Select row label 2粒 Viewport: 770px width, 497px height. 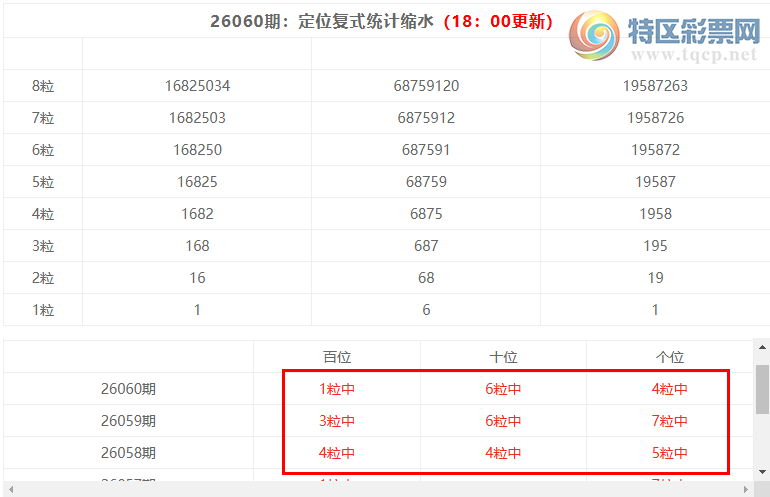43,278
